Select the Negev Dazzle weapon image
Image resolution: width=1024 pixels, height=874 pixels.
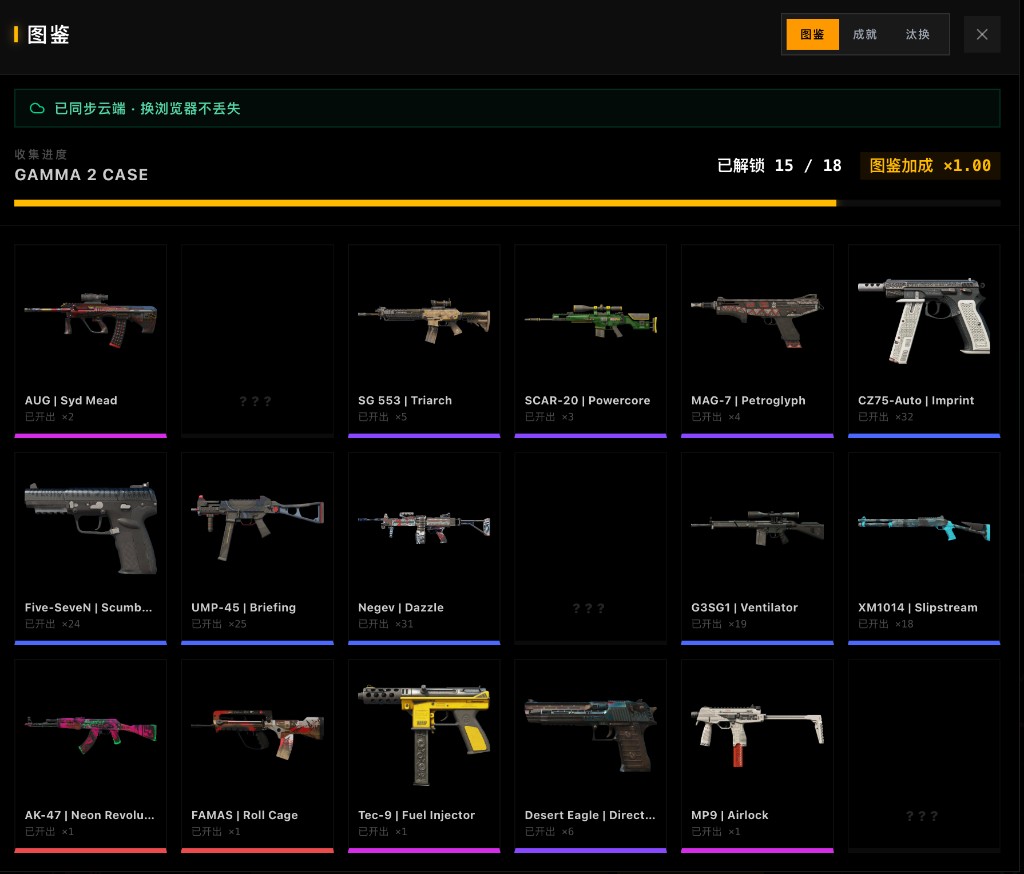tap(424, 527)
